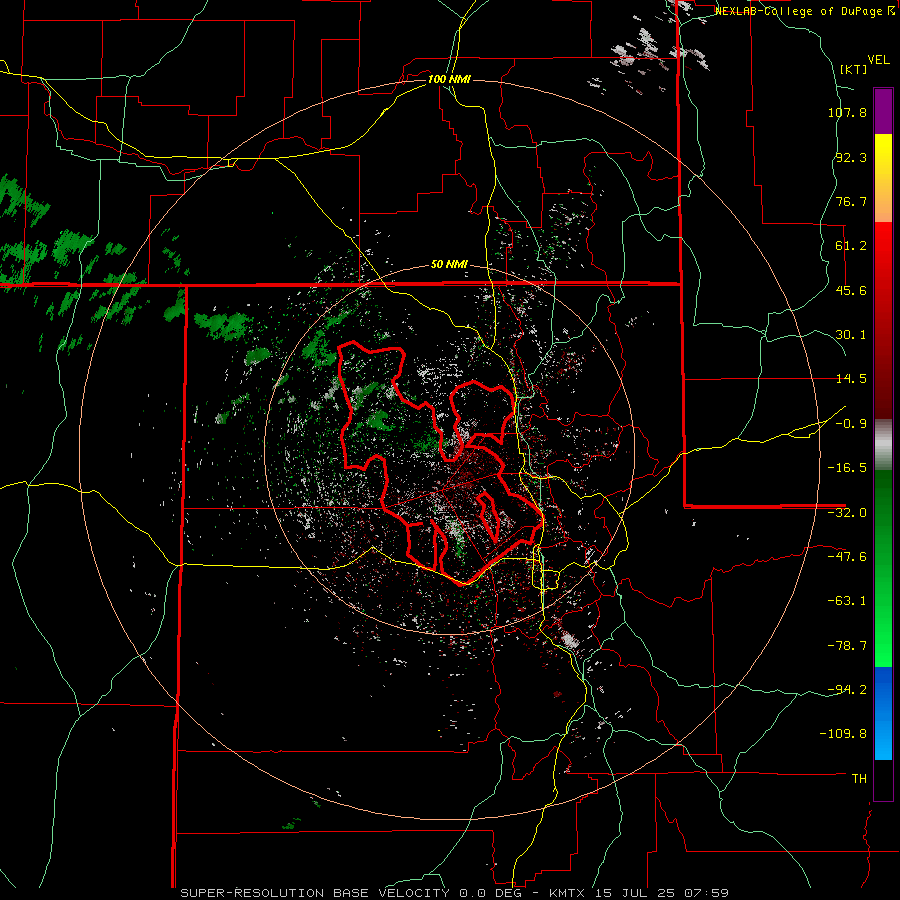Viewport: 900px width, 900px height.
Task: Click the -78.7 velocity scale value
Action: click(847, 646)
